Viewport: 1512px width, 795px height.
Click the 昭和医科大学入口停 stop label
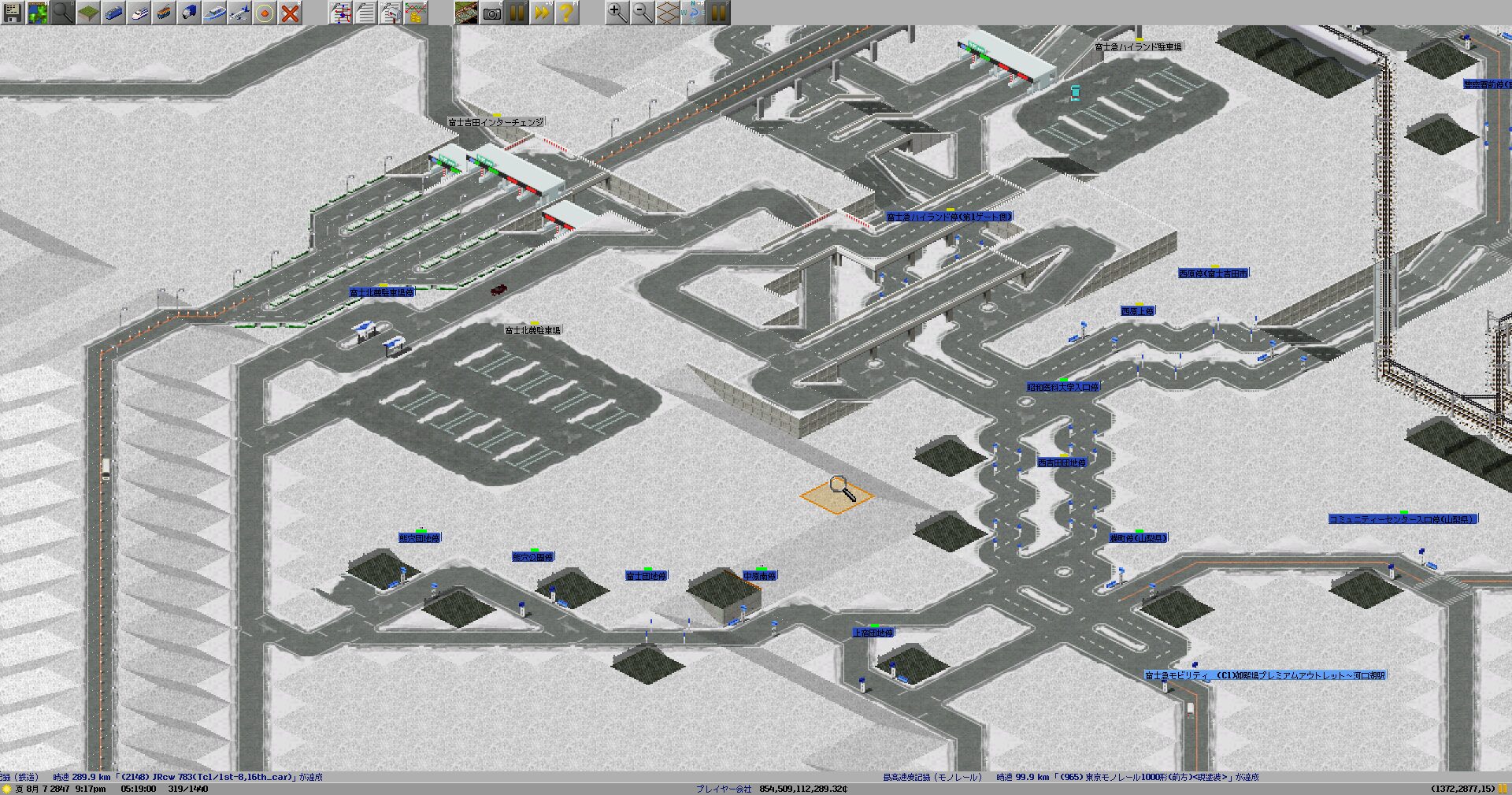(1062, 388)
